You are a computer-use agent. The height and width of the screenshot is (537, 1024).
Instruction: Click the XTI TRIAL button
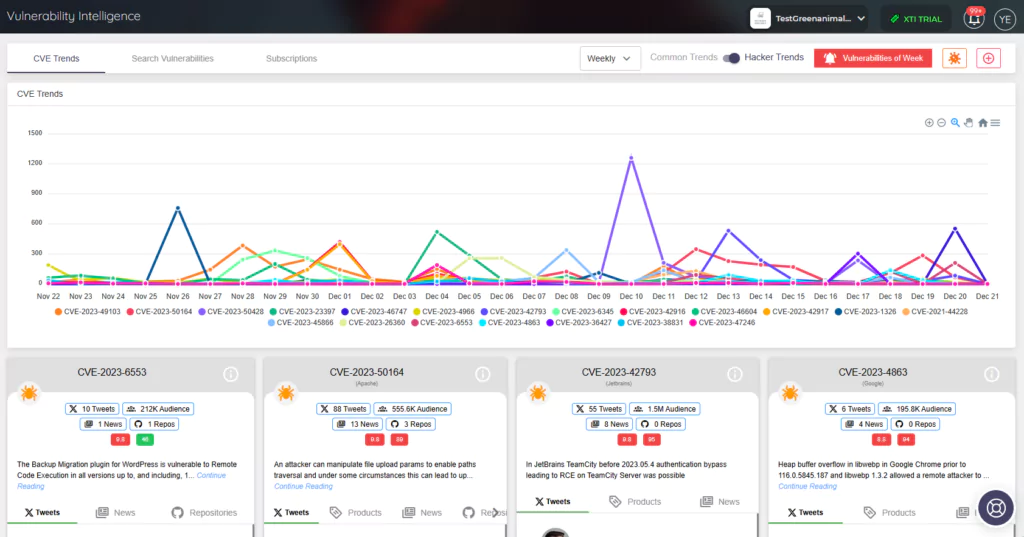click(916, 19)
